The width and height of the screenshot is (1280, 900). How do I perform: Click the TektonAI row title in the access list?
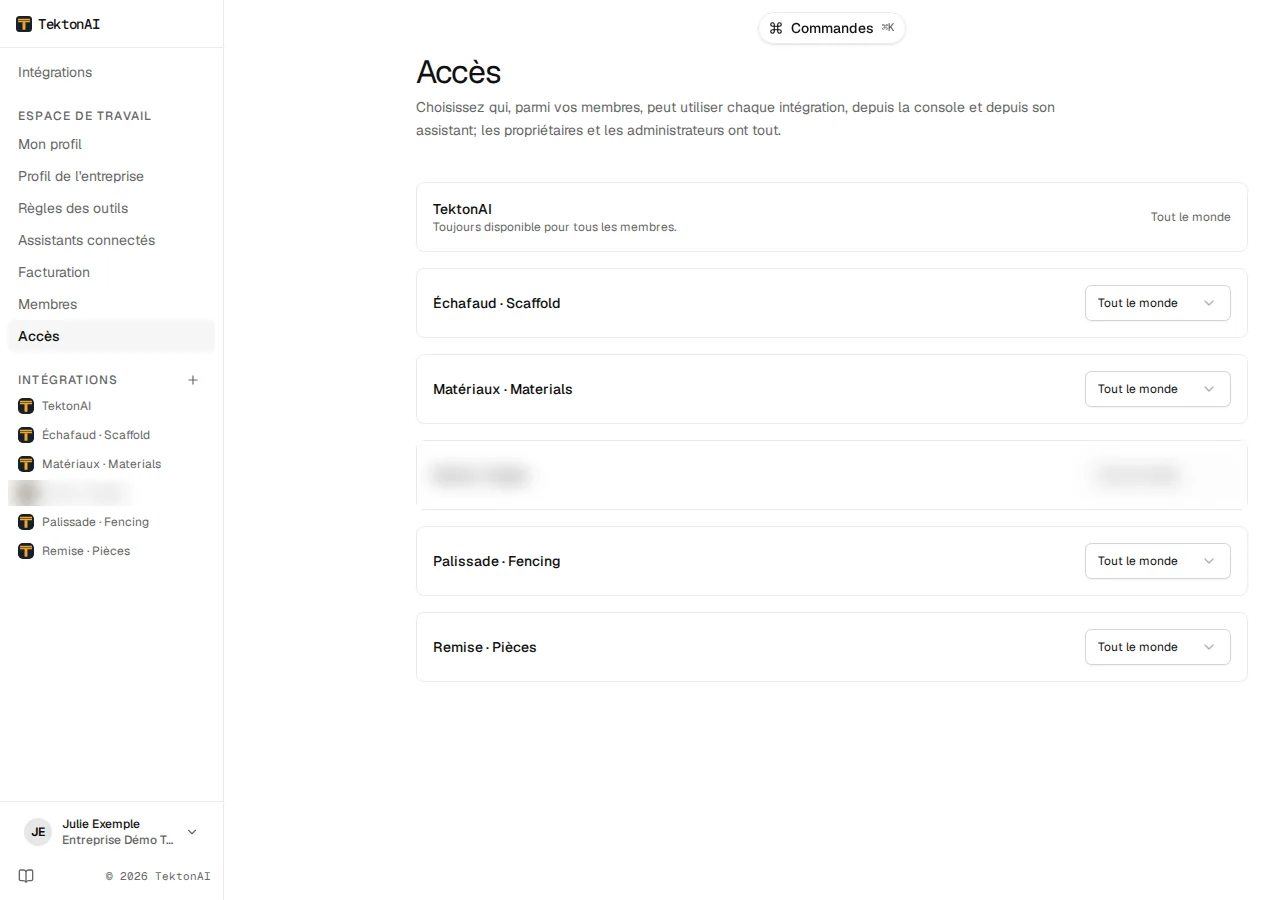pyautogui.click(x=462, y=209)
